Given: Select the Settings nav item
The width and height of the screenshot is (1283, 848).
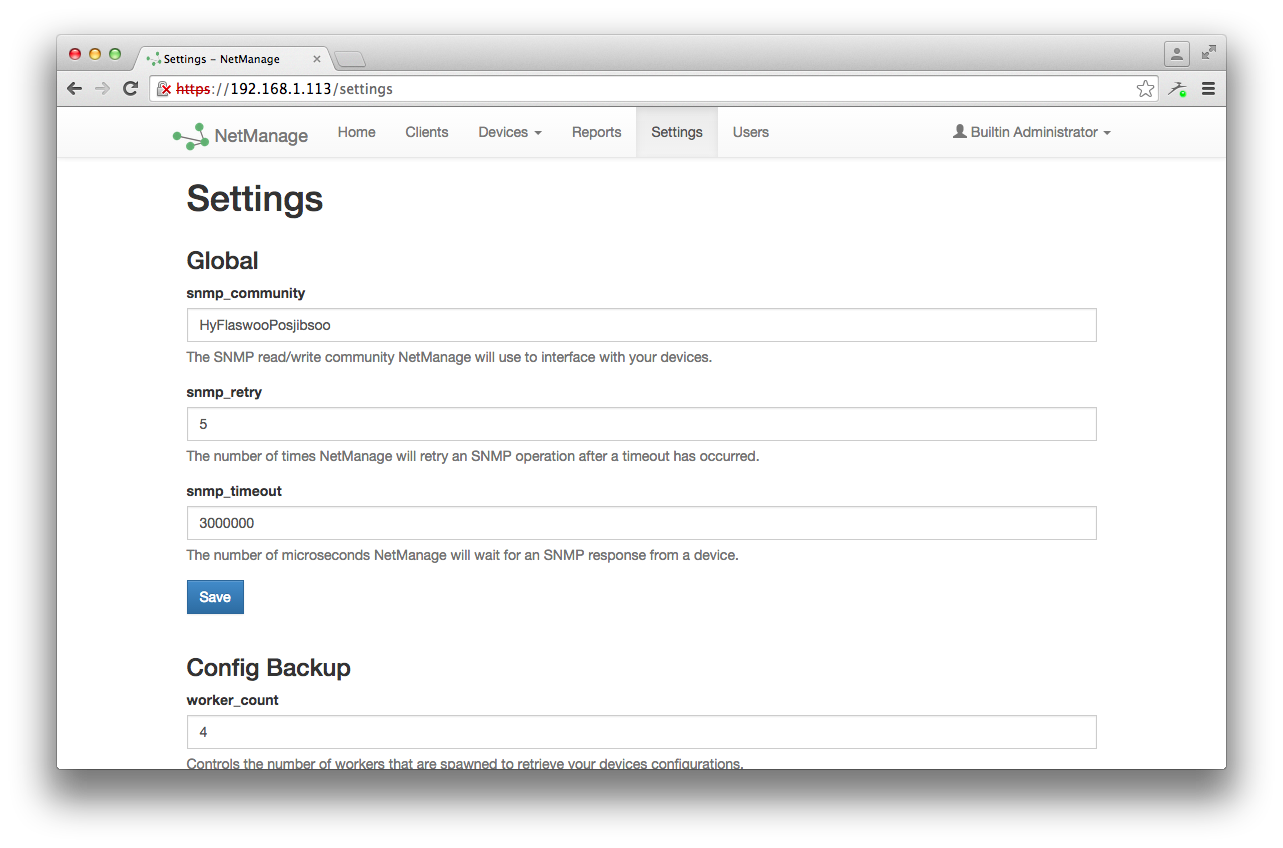Looking at the screenshot, I should click(677, 132).
